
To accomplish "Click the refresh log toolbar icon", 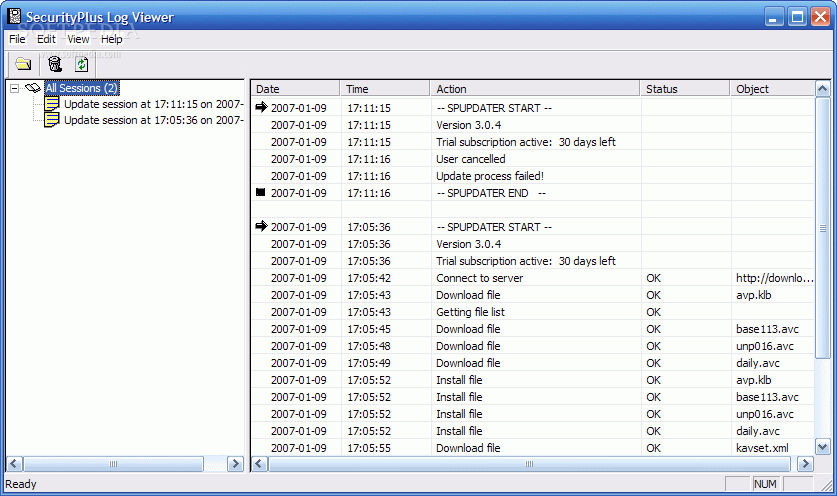I will (82, 65).
